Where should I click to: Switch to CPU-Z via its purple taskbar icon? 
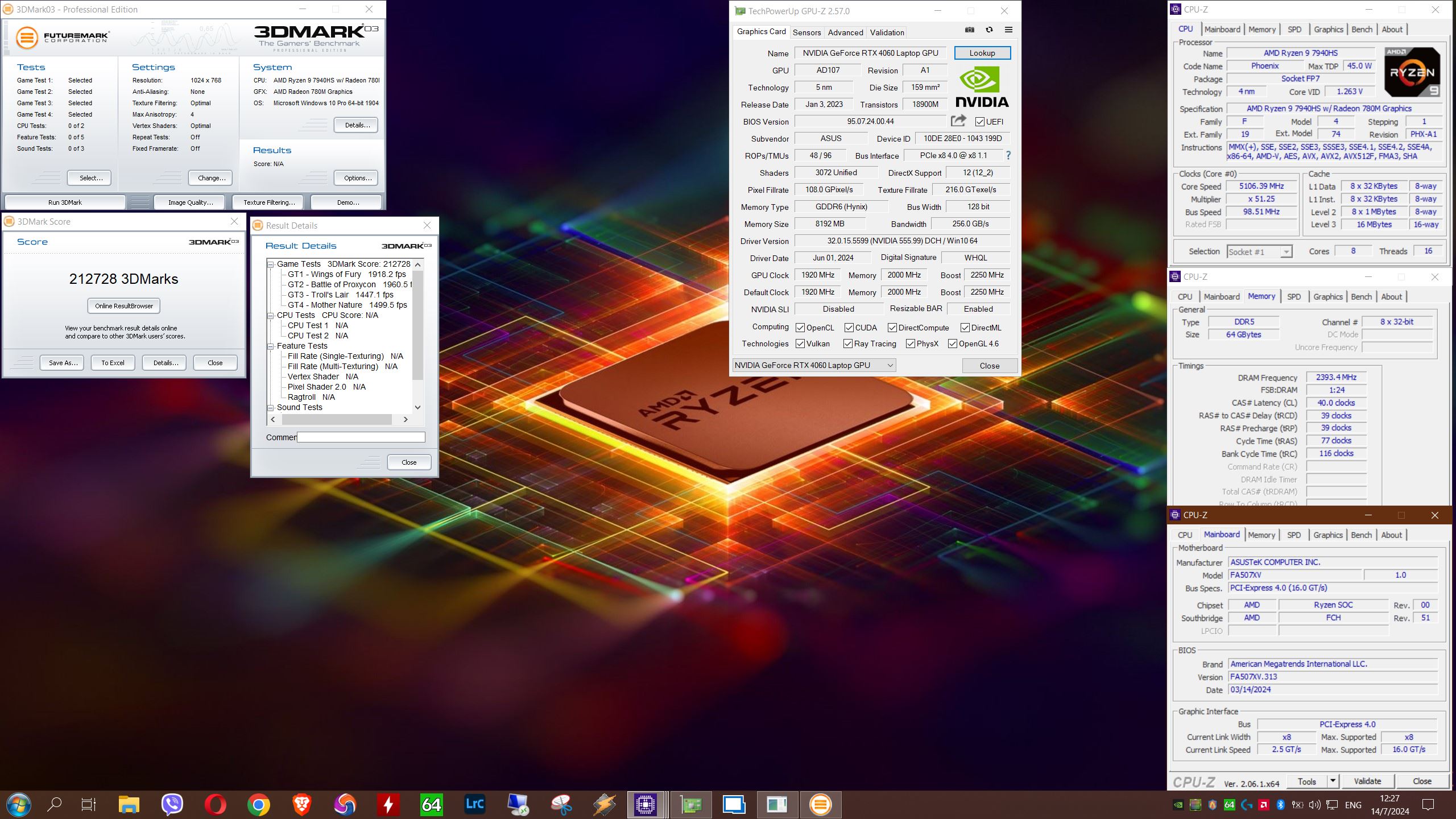tap(646, 805)
